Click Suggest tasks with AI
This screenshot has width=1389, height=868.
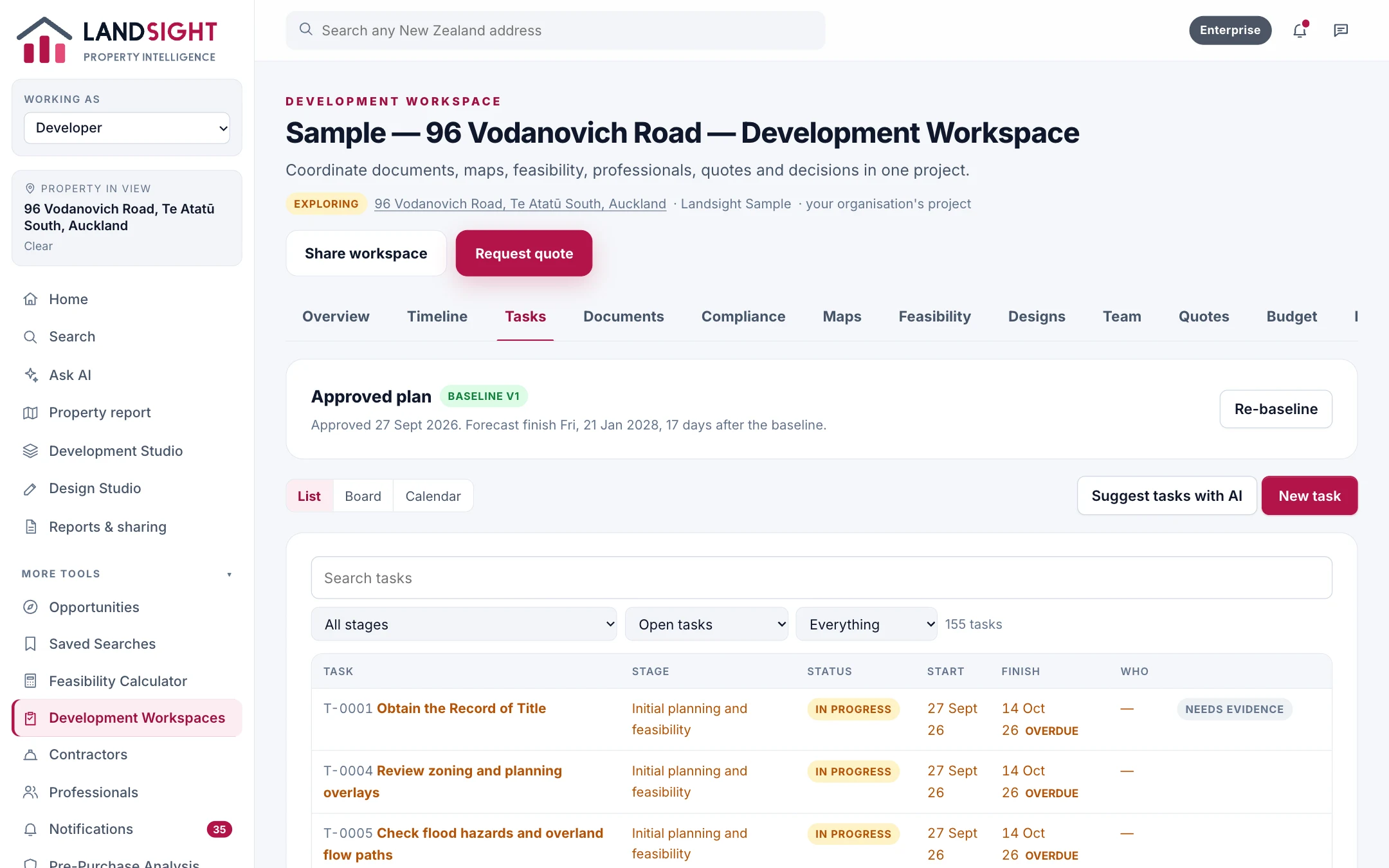pyautogui.click(x=1167, y=496)
